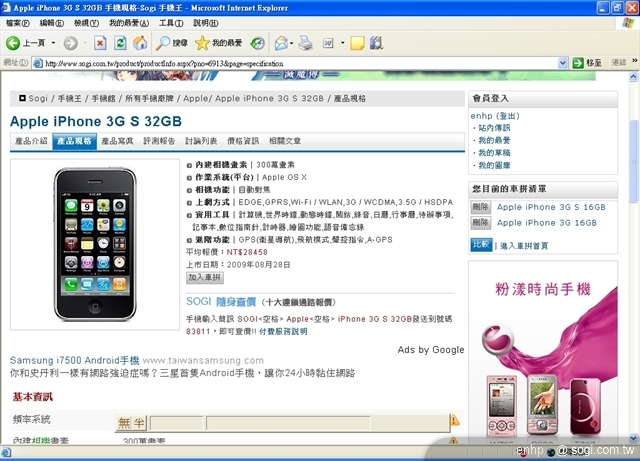Click the address bar URL field
The image size is (640, 461).
click(x=300, y=63)
